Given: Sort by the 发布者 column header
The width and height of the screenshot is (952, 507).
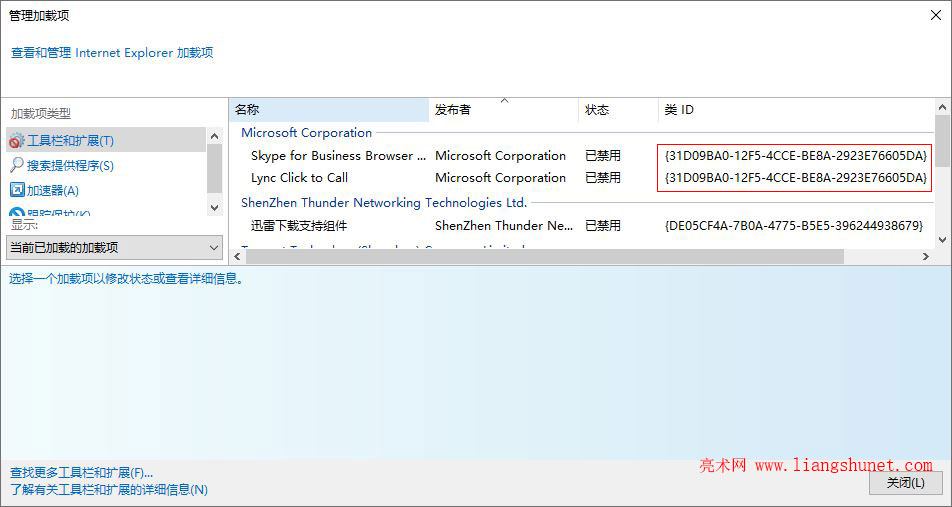Looking at the screenshot, I should 503,110.
